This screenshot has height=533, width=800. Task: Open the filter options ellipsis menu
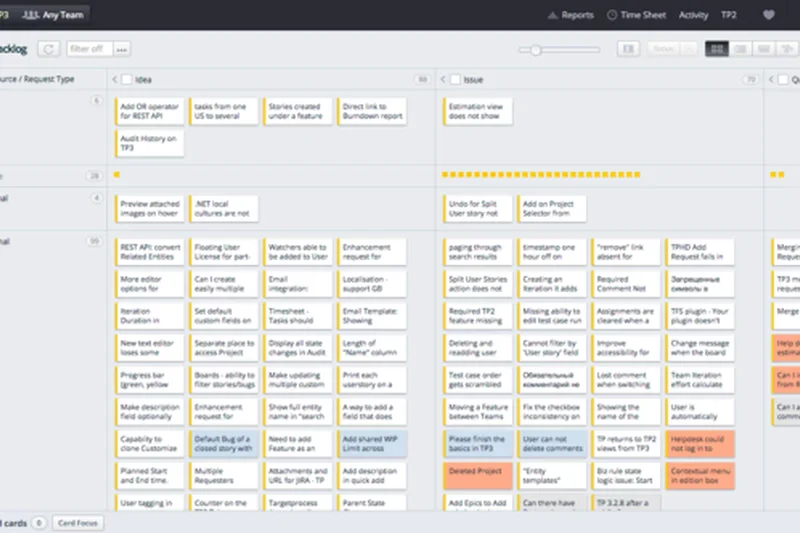point(122,49)
